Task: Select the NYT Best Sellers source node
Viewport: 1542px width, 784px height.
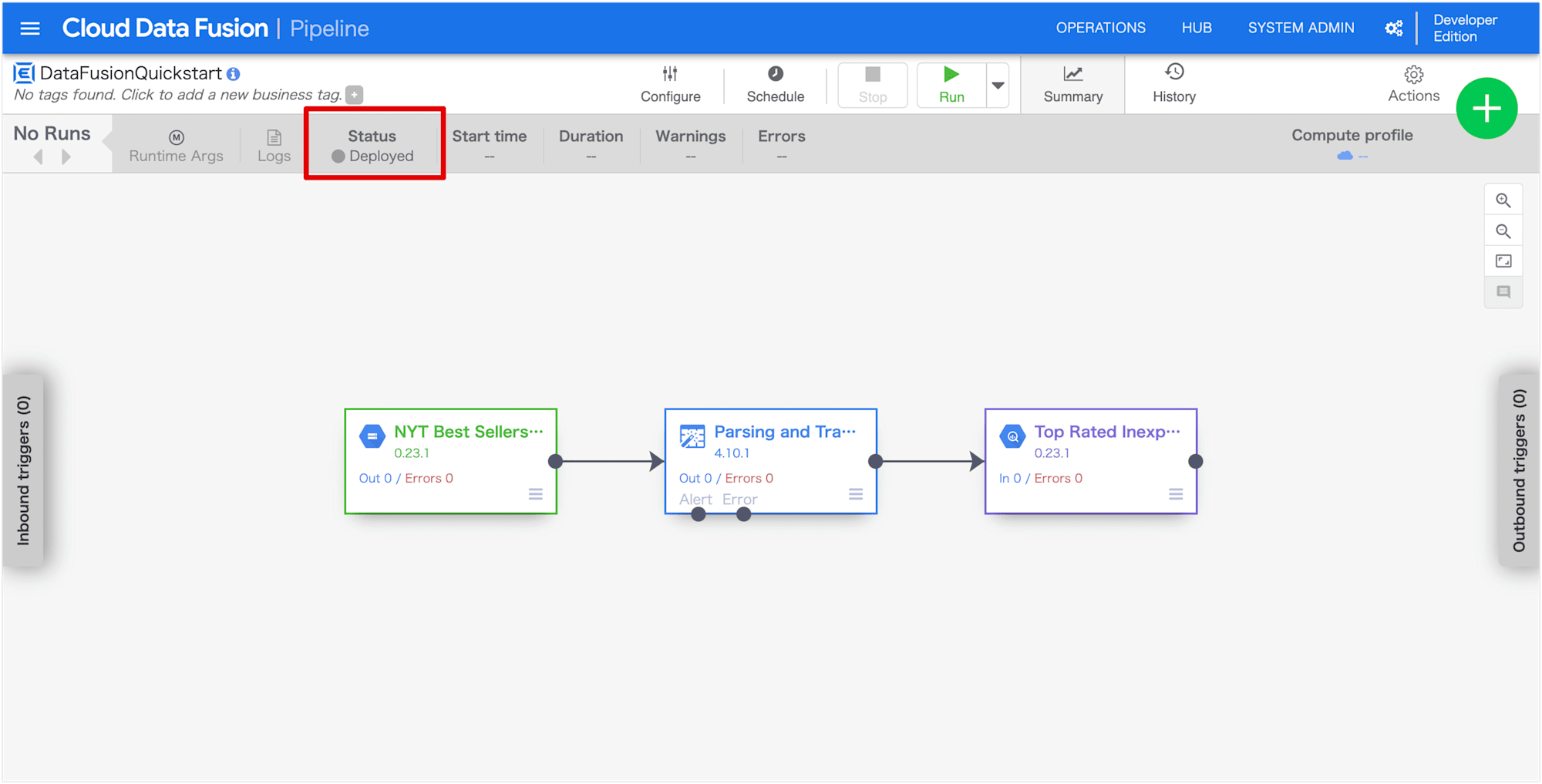Action: click(x=451, y=461)
